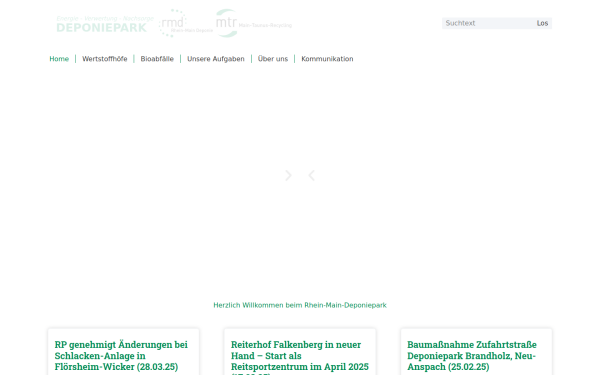Open the RP genehmigt Änderungen Schlacken-Anlage article
This screenshot has width=600, height=375.
click(121, 355)
